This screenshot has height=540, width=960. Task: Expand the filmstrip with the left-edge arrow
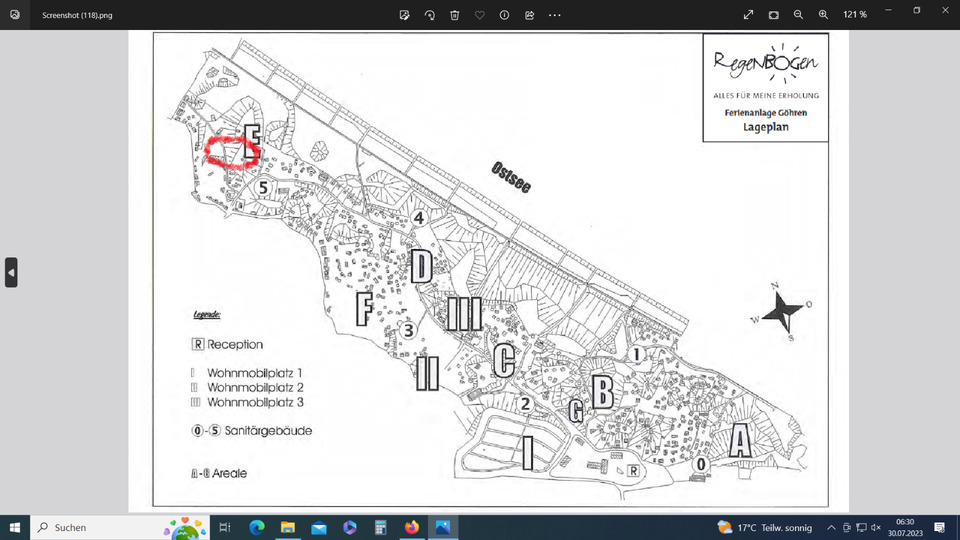pyautogui.click(x=11, y=272)
